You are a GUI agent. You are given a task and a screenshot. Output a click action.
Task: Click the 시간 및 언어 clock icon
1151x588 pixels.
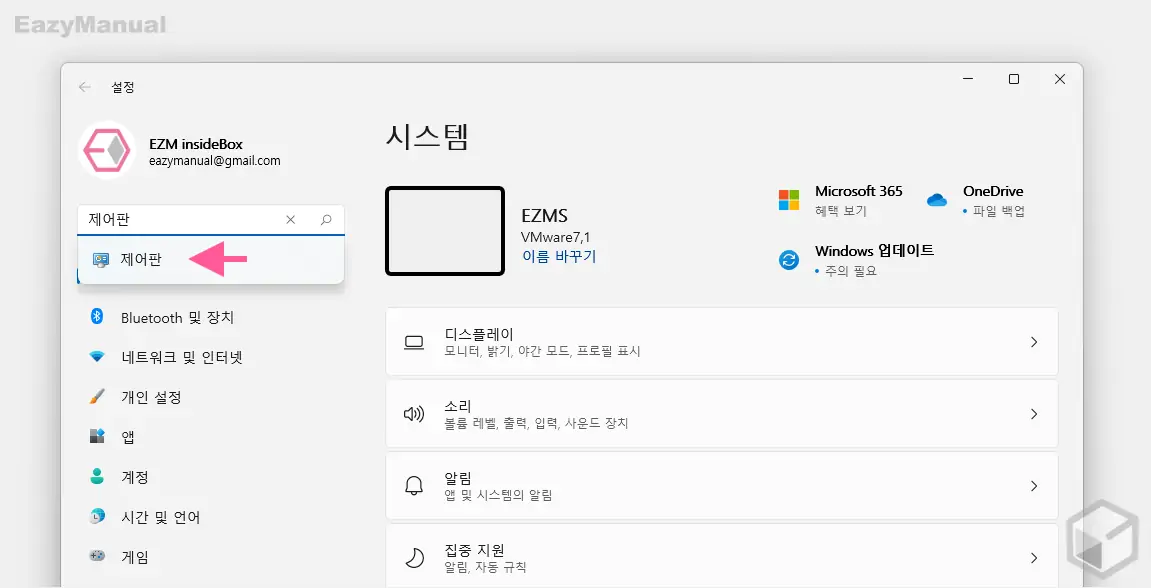coord(97,517)
